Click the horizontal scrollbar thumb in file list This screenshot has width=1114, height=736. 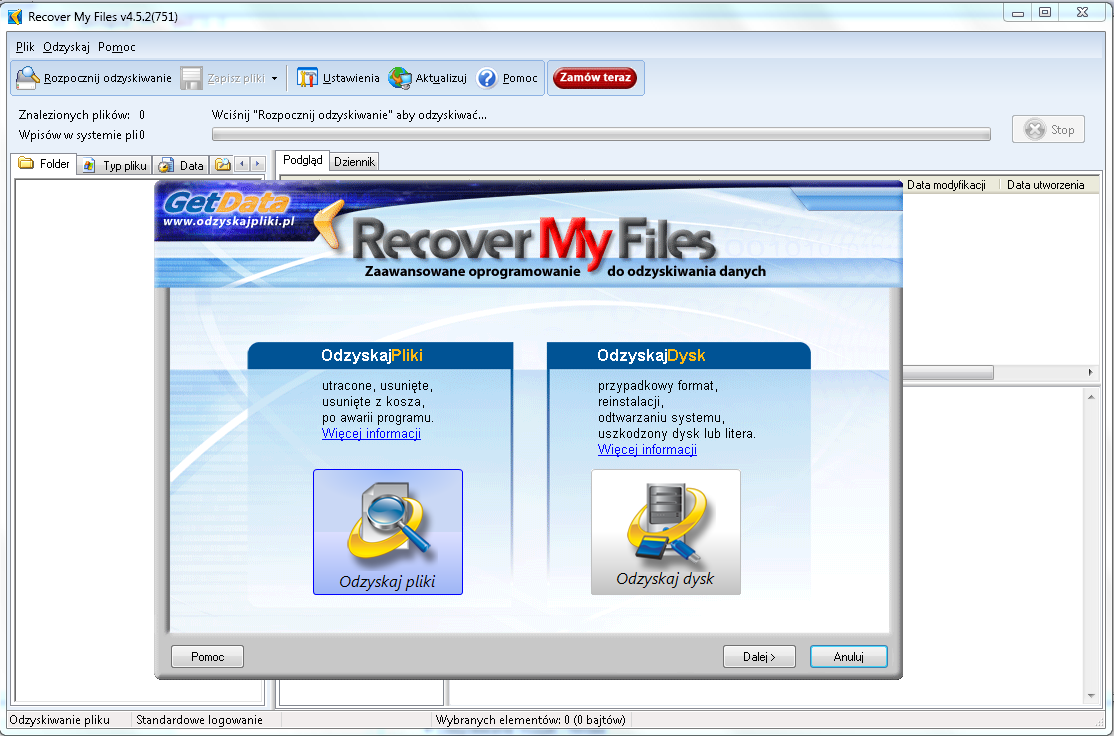pos(948,373)
